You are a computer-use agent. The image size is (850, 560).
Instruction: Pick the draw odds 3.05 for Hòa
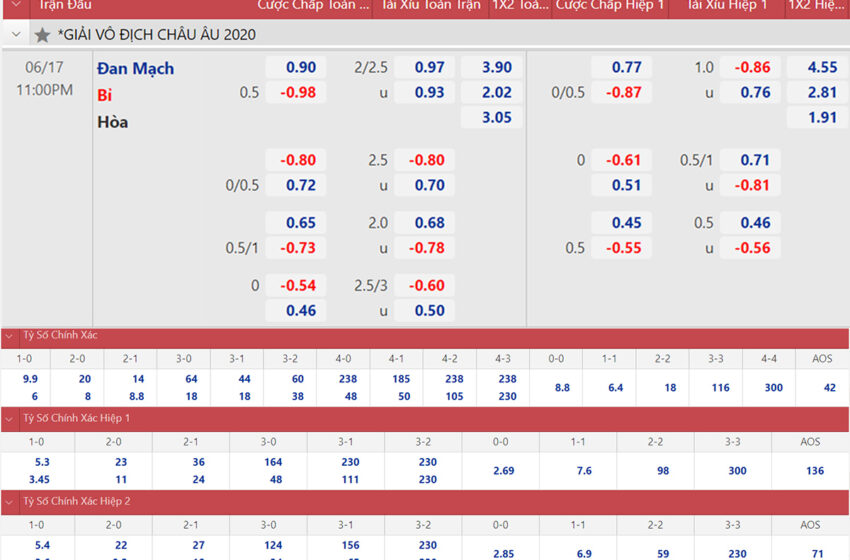[496, 118]
